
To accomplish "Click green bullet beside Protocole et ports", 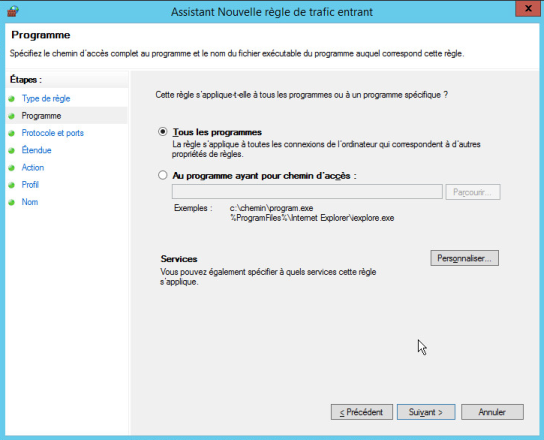I will point(11,133).
